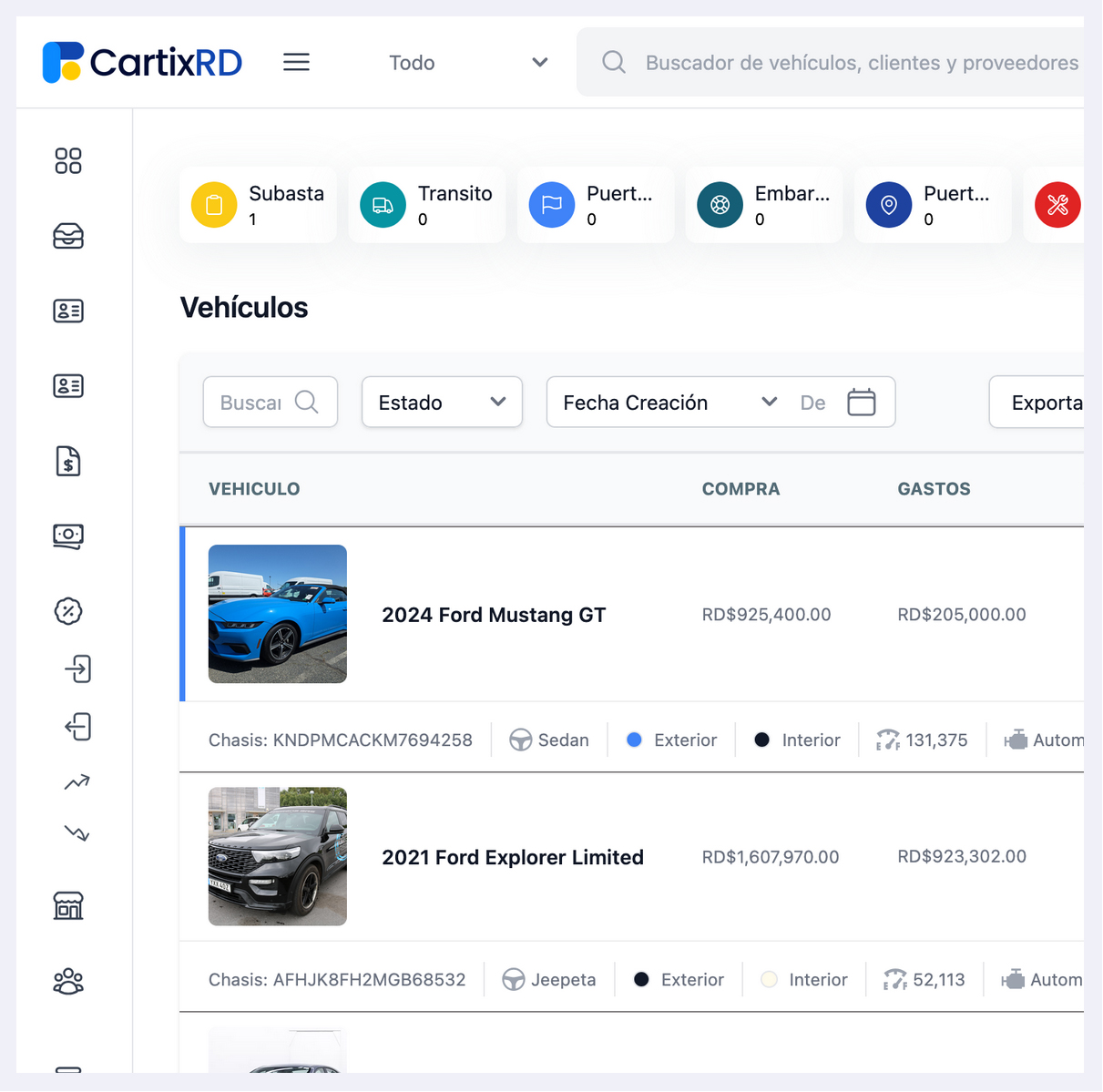Toggle the hamburger menu icon
This screenshot has height=1092, width=1103.
click(x=296, y=62)
